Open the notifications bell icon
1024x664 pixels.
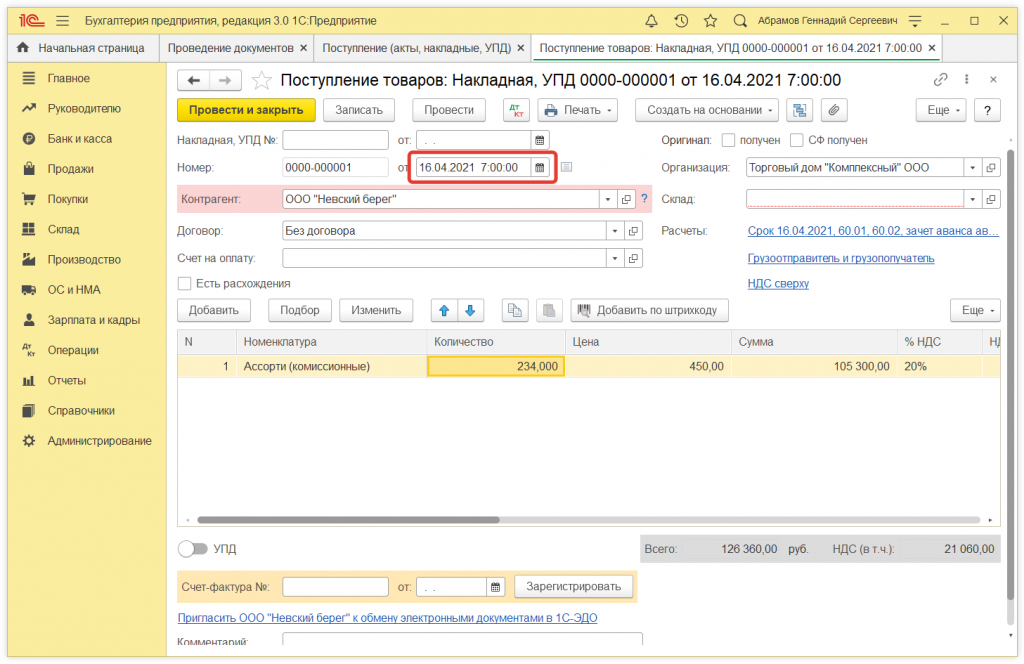(652, 20)
